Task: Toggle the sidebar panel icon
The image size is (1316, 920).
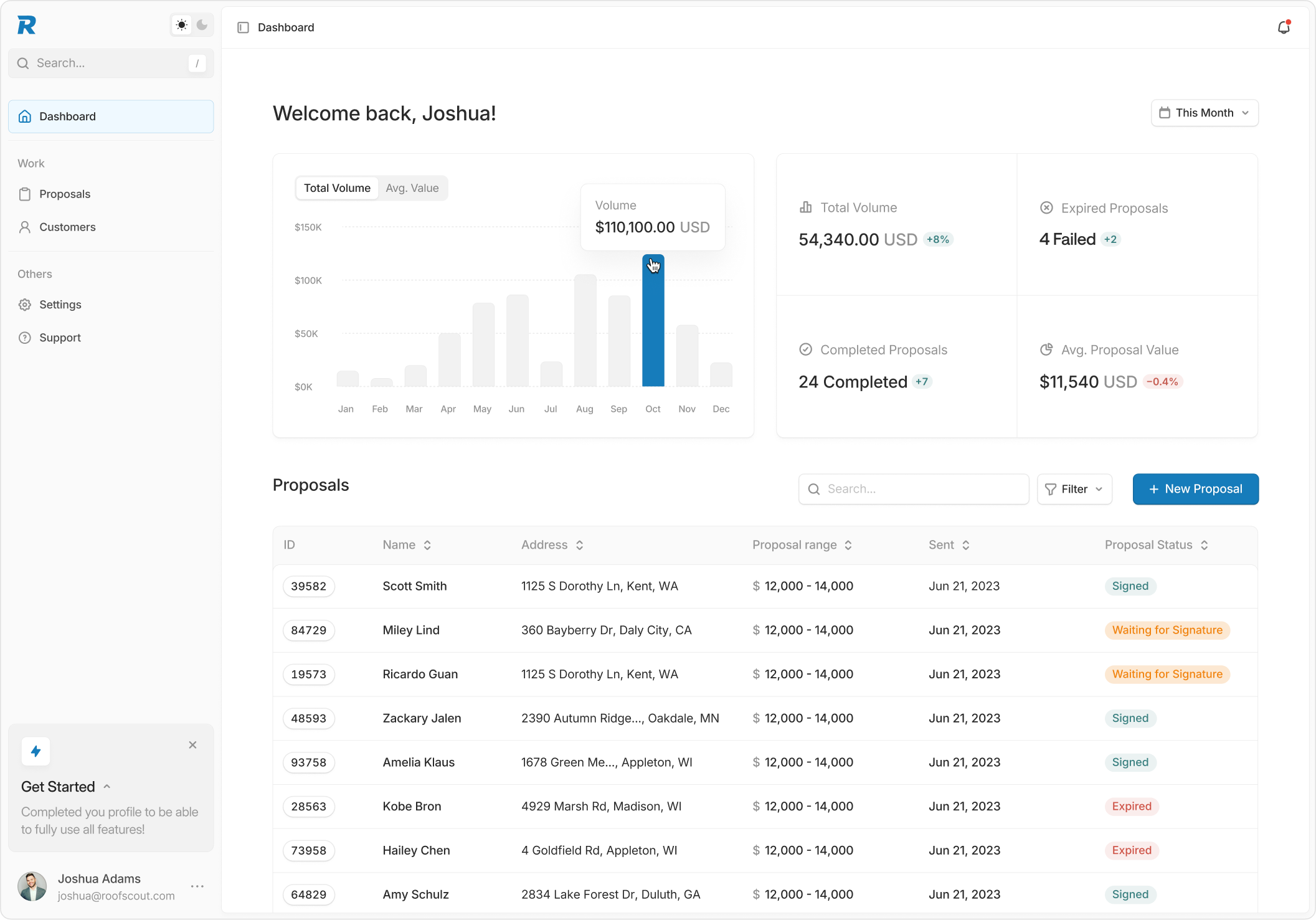Action: (x=244, y=27)
